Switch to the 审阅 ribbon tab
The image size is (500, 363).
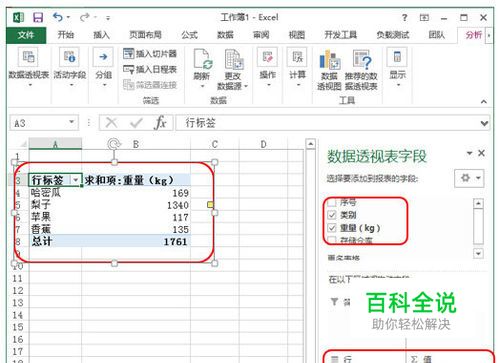click(261, 35)
